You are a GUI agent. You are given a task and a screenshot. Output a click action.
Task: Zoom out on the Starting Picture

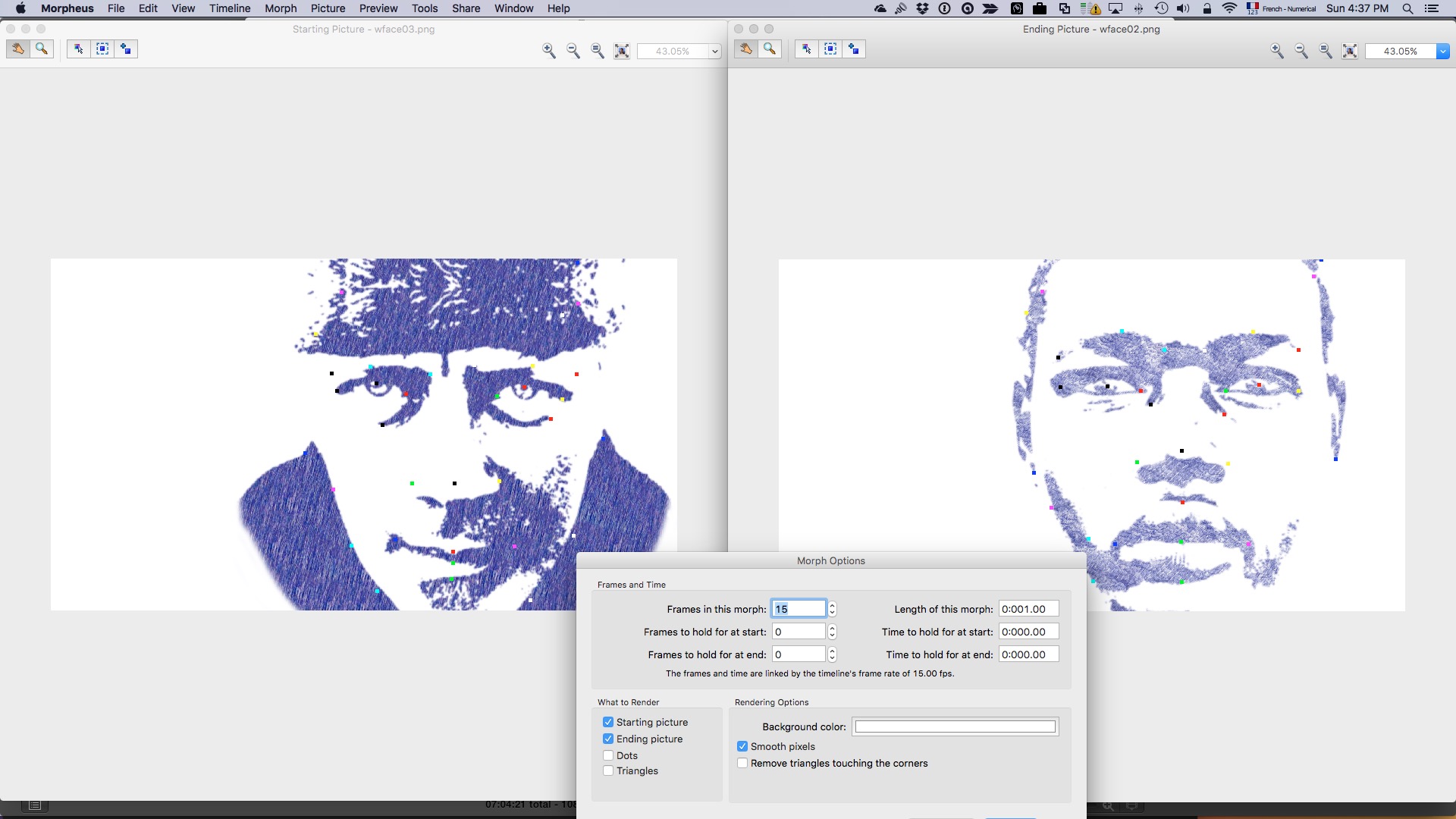[x=573, y=51]
